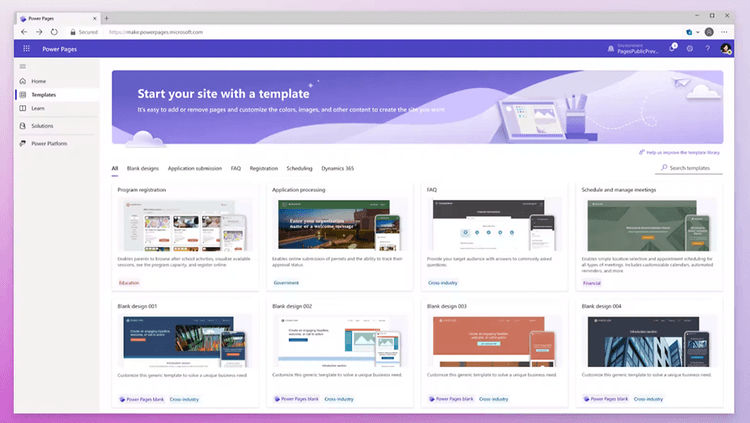Click the environment icon in header

611,48
